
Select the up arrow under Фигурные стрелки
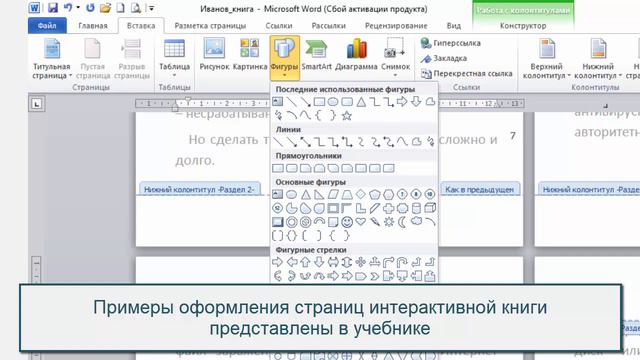tap(305, 262)
